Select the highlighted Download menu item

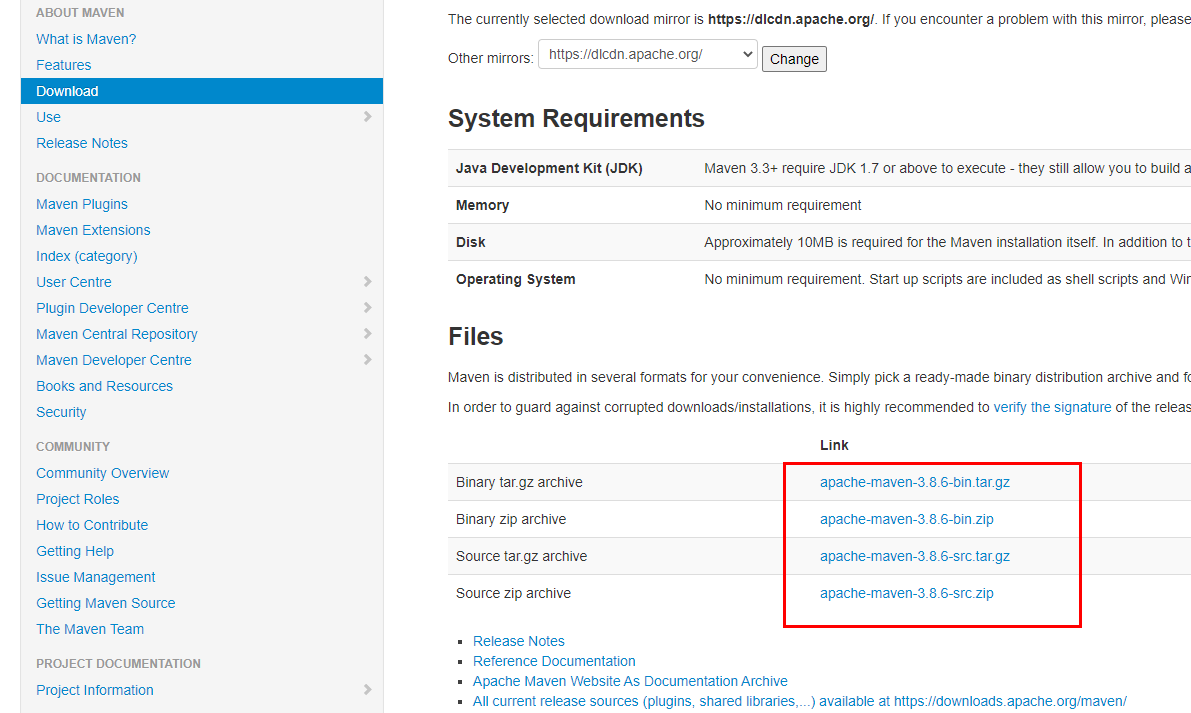point(201,91)
